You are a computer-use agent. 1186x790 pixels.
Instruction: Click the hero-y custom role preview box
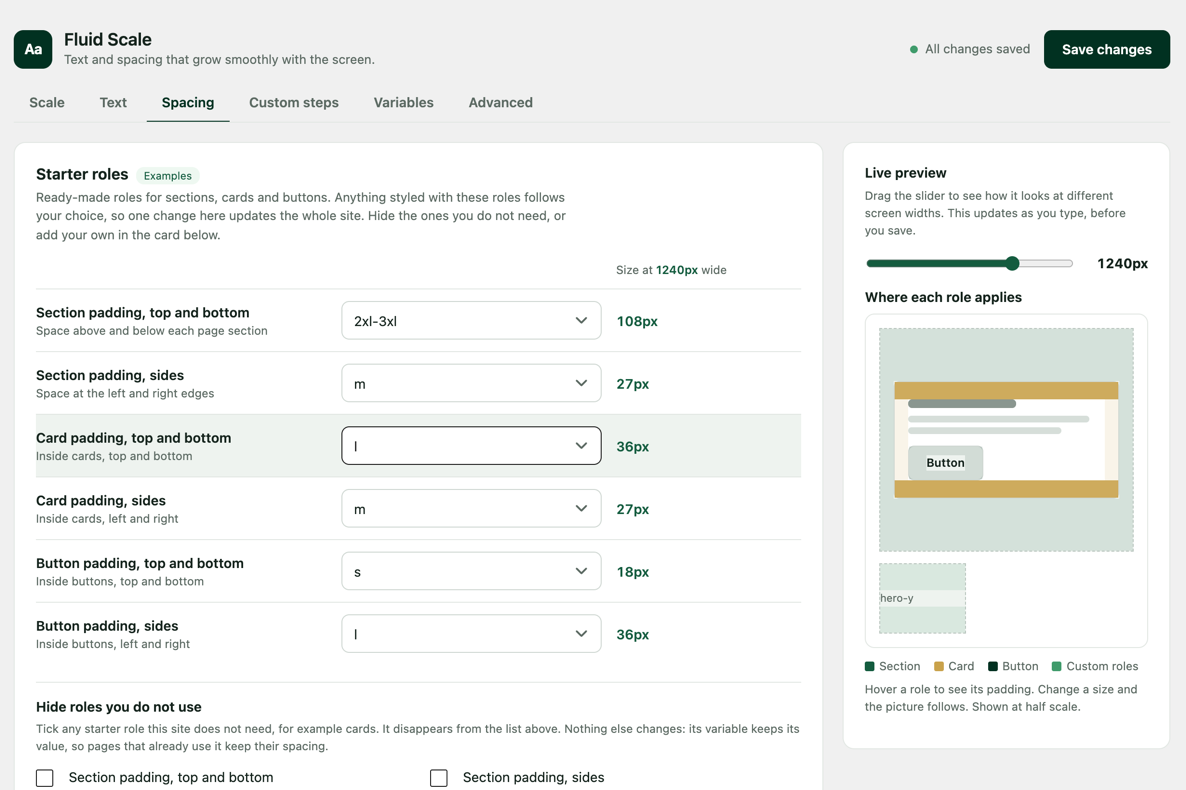[922, 598]
